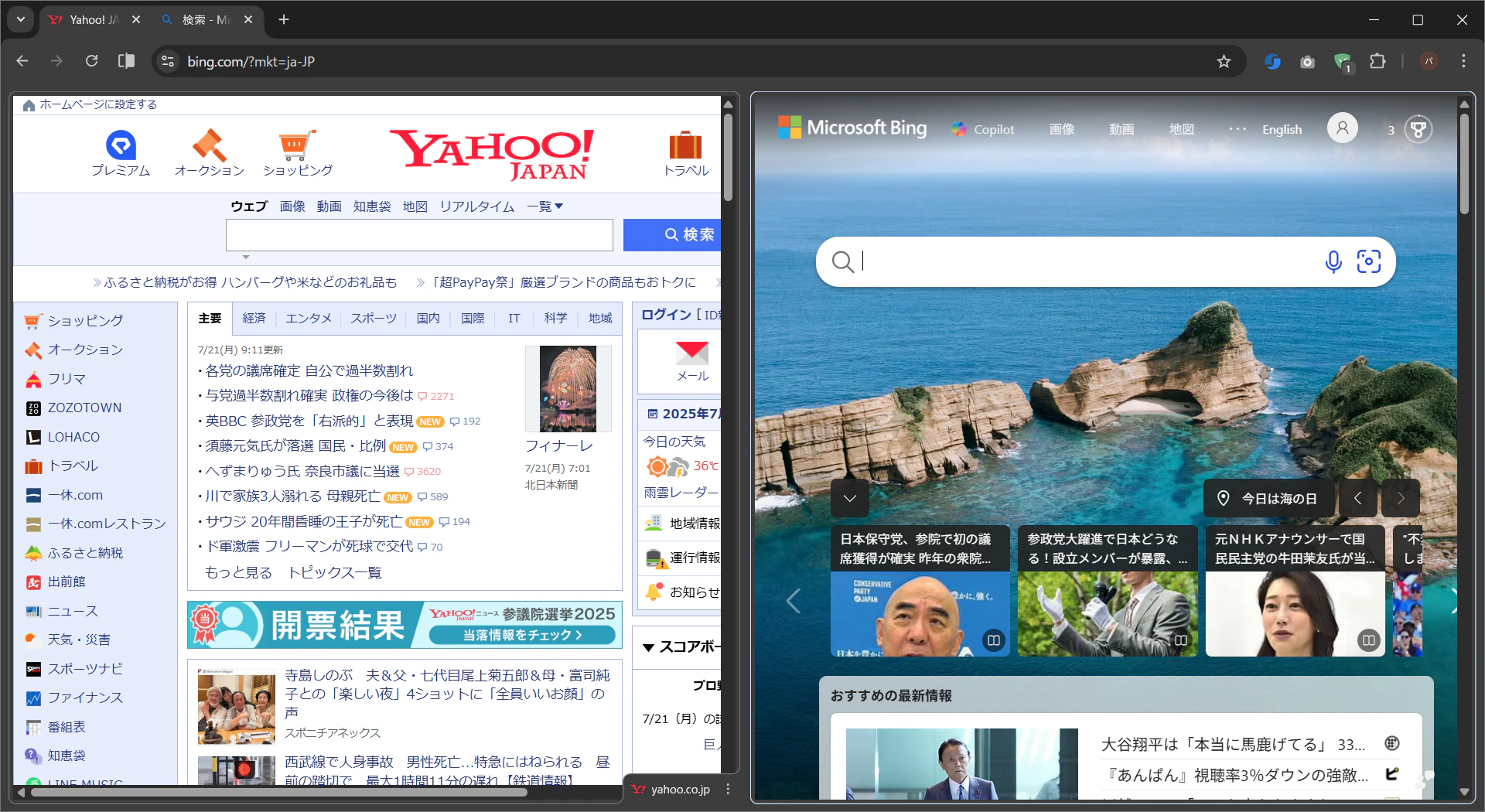This screenshot has height=812, width=1485.
Task: Click the Bing pane vertical scrollbar
Action: click(1463, 162)
